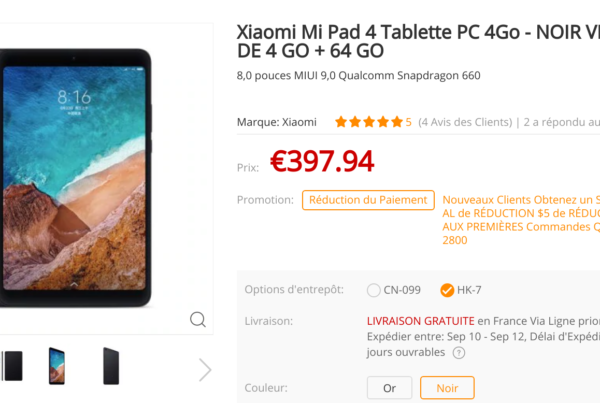Choose the Or color option

coord(390,388)
